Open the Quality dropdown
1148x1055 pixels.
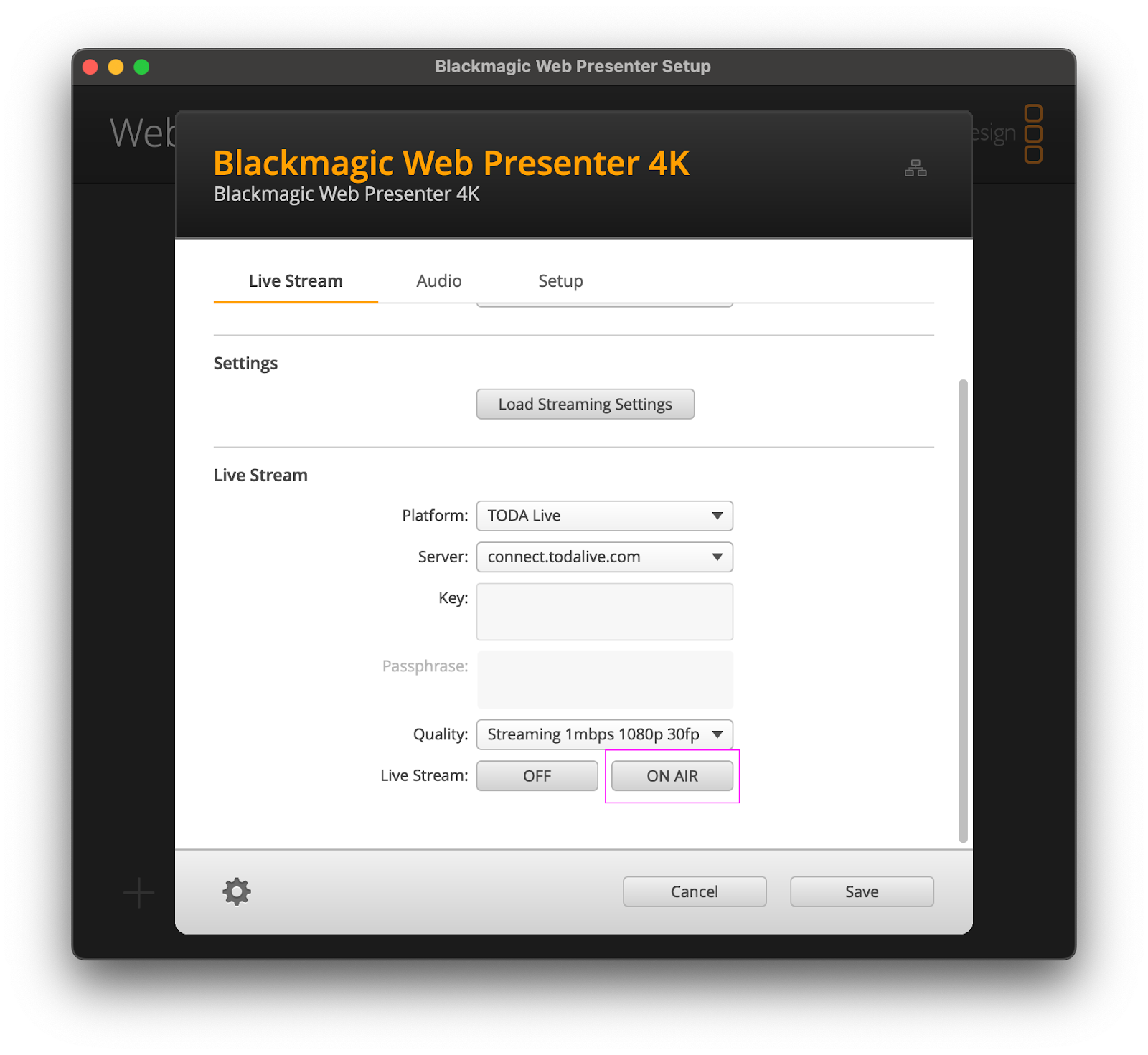[605, 734]
